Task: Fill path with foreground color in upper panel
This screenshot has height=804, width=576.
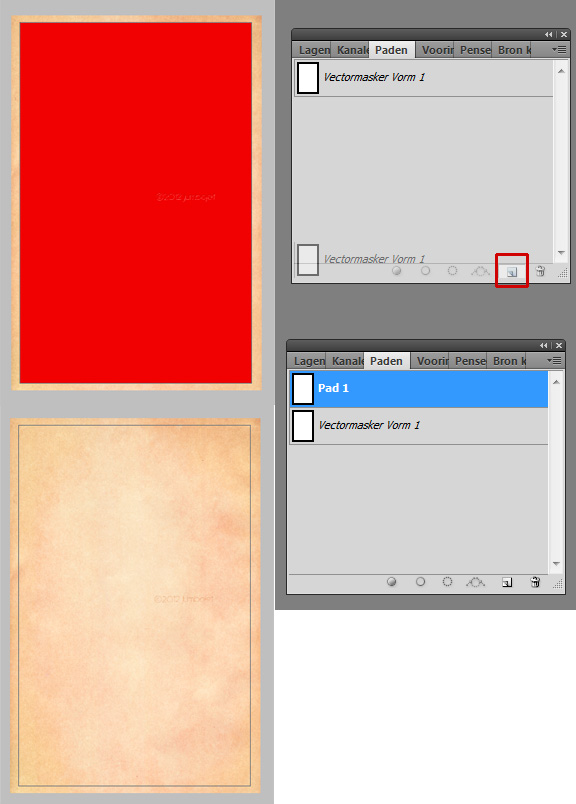Action: [396, 271]
